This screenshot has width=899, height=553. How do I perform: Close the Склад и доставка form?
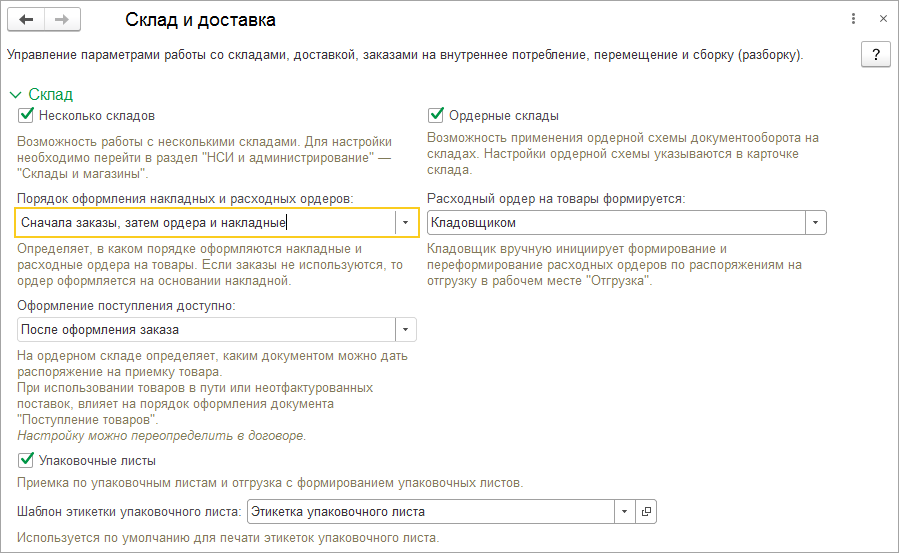pos(882,19)
